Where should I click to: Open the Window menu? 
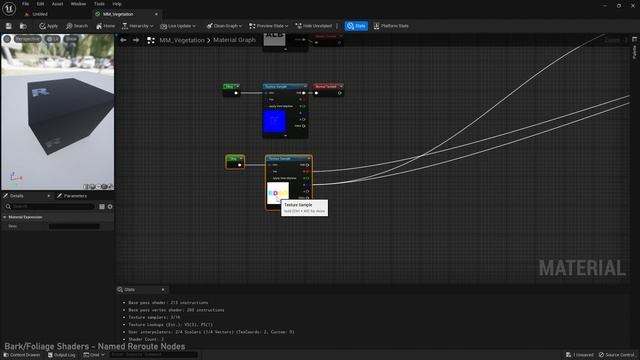(x=78, y=4)
